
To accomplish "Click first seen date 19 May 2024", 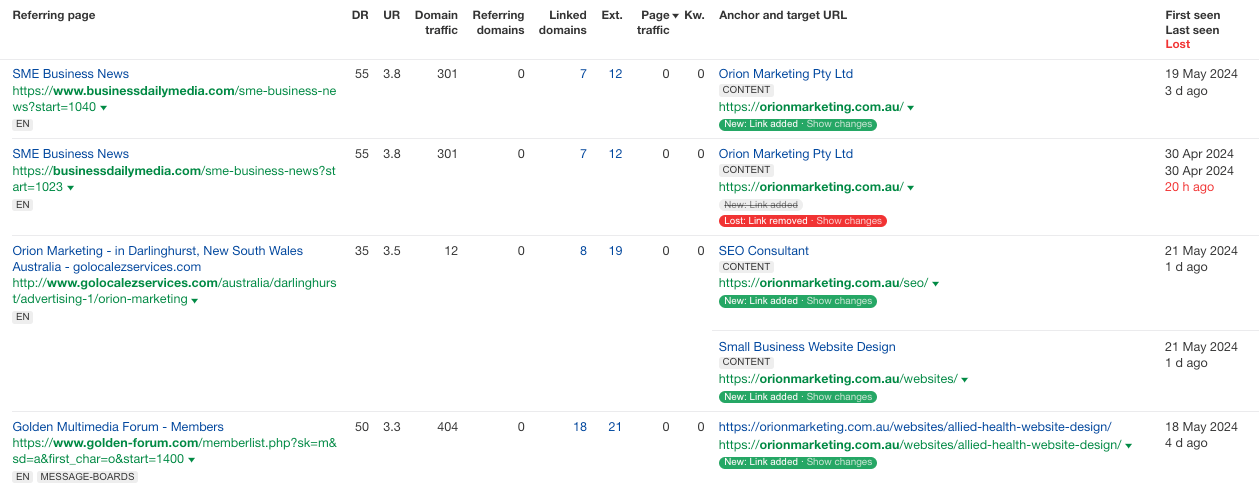I will (x=1201, y=74).
